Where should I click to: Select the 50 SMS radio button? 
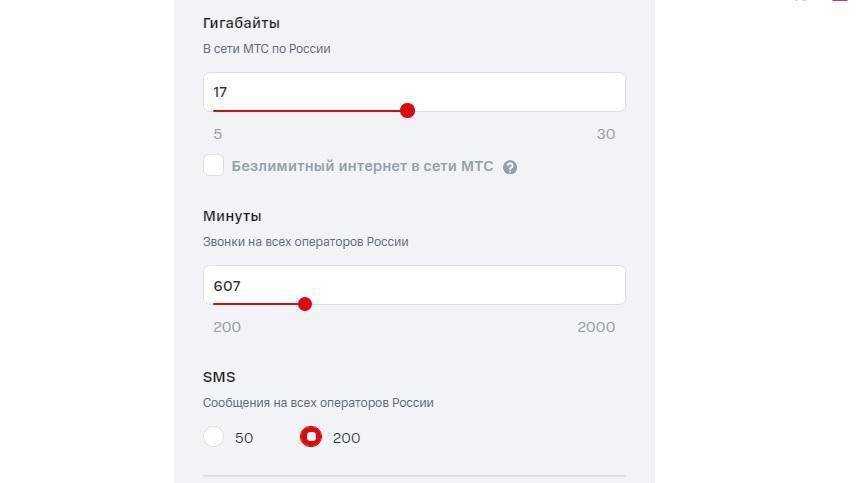[213, 437]
